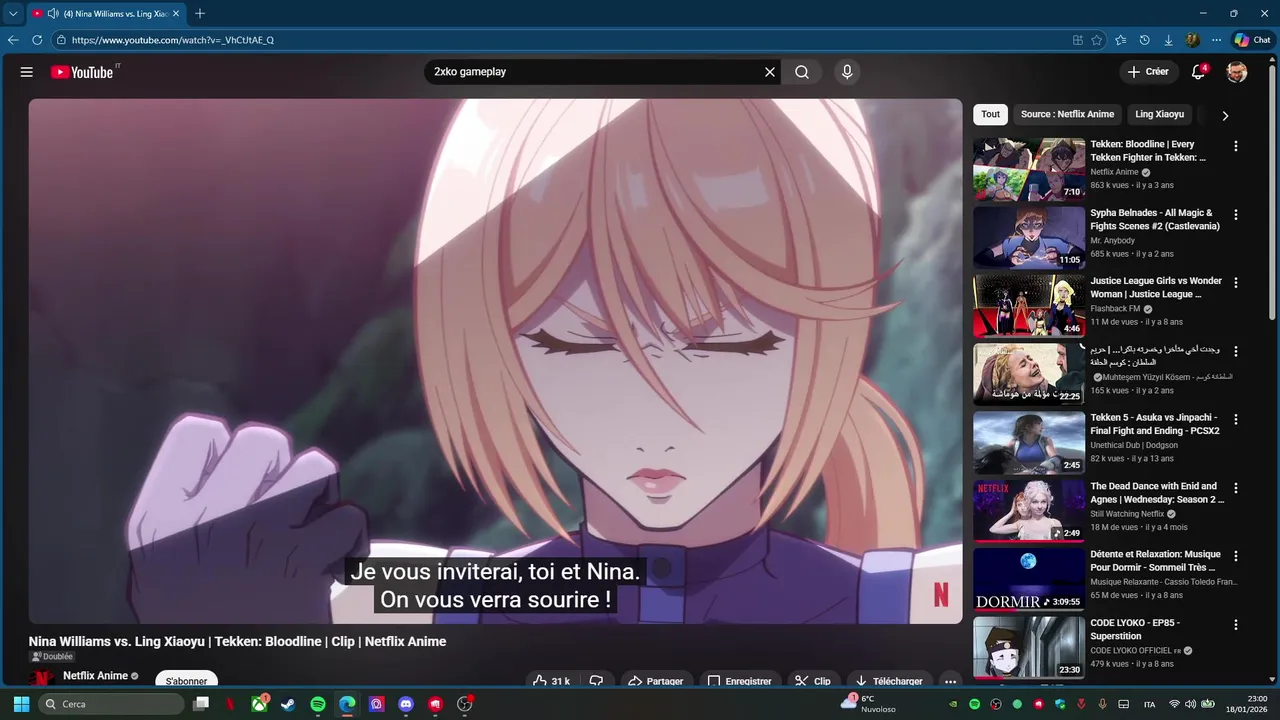Open Discord from the taskbar

click(405, 704)
